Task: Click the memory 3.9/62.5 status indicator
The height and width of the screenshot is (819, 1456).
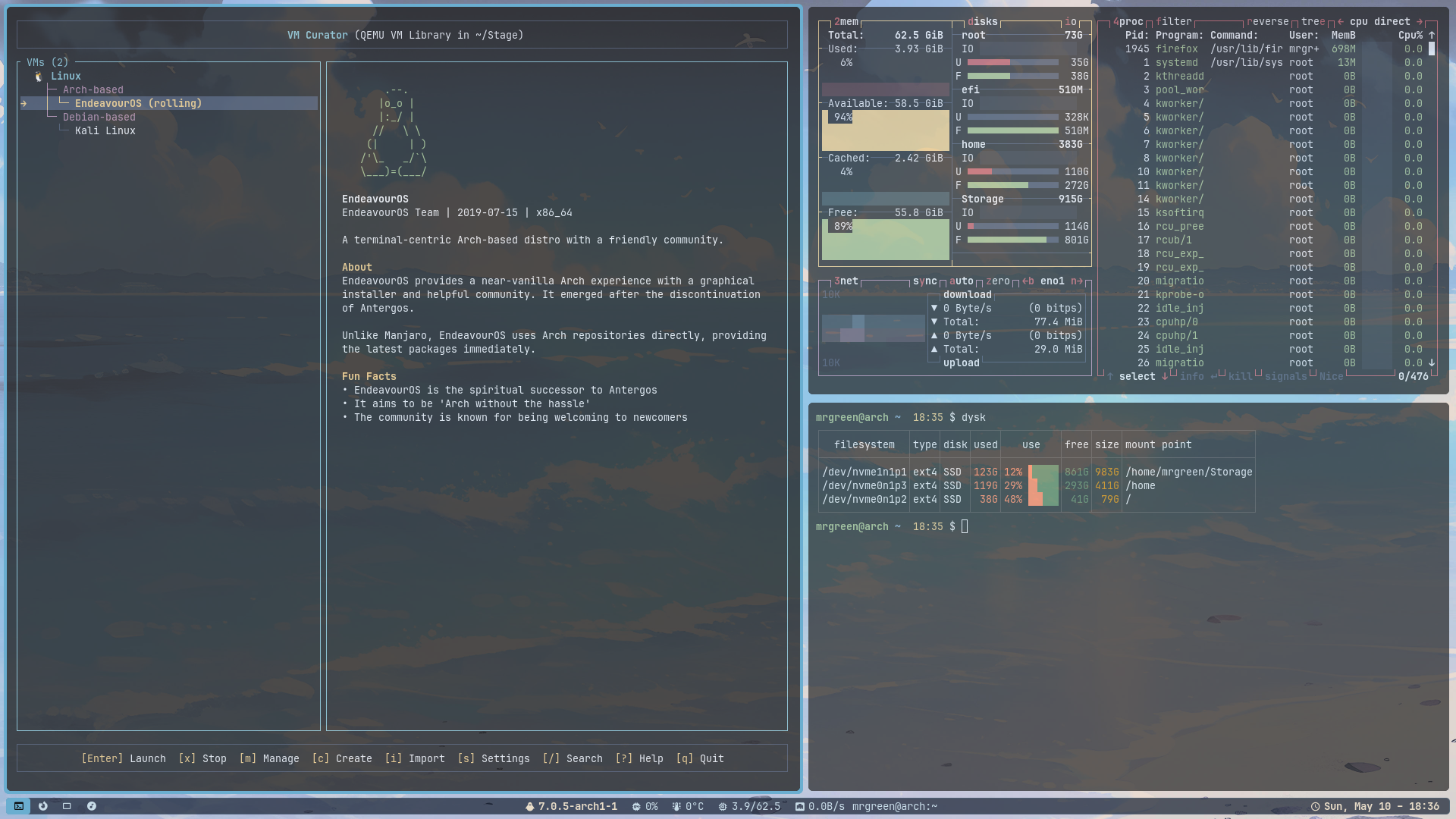Action: coord(749,806)
